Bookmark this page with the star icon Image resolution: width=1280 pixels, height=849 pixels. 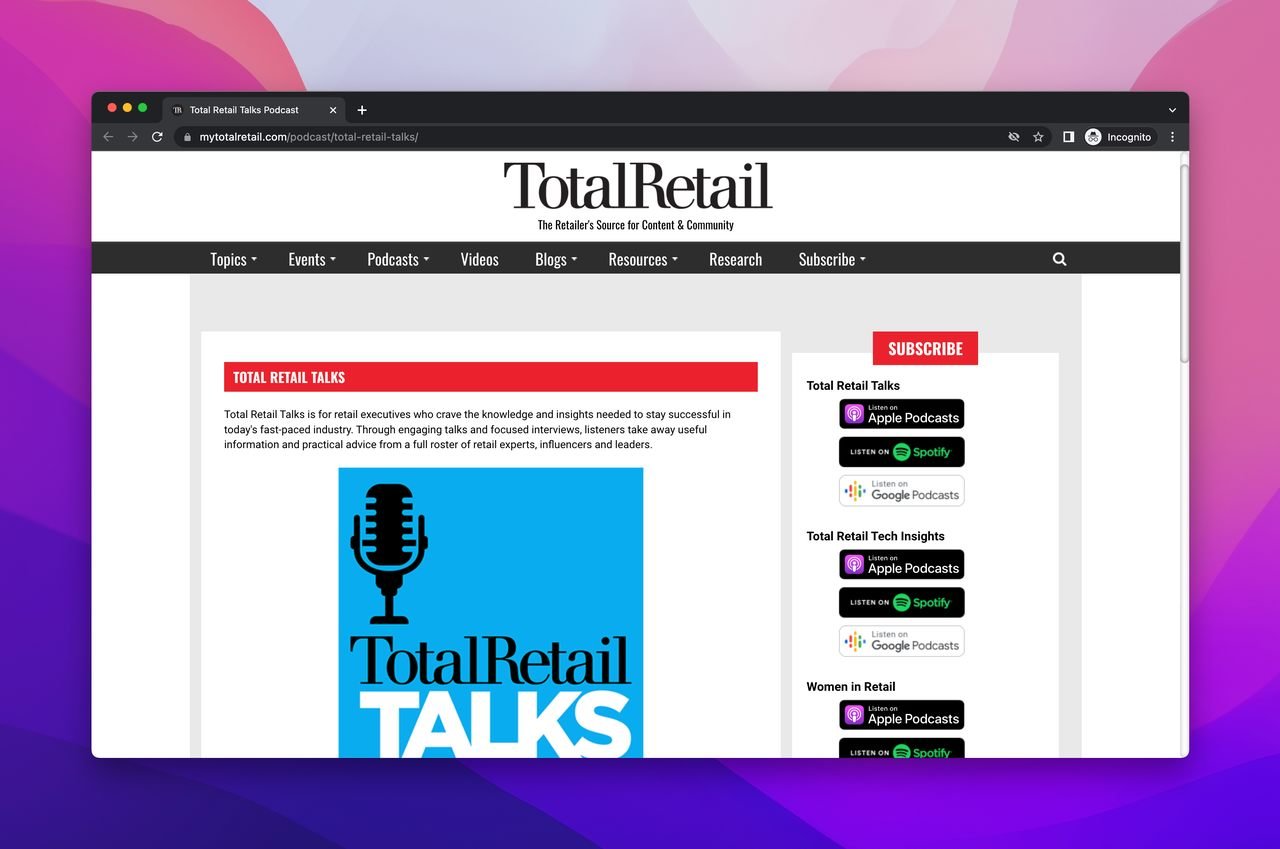pyautogui.click(x=1038, y=137)
